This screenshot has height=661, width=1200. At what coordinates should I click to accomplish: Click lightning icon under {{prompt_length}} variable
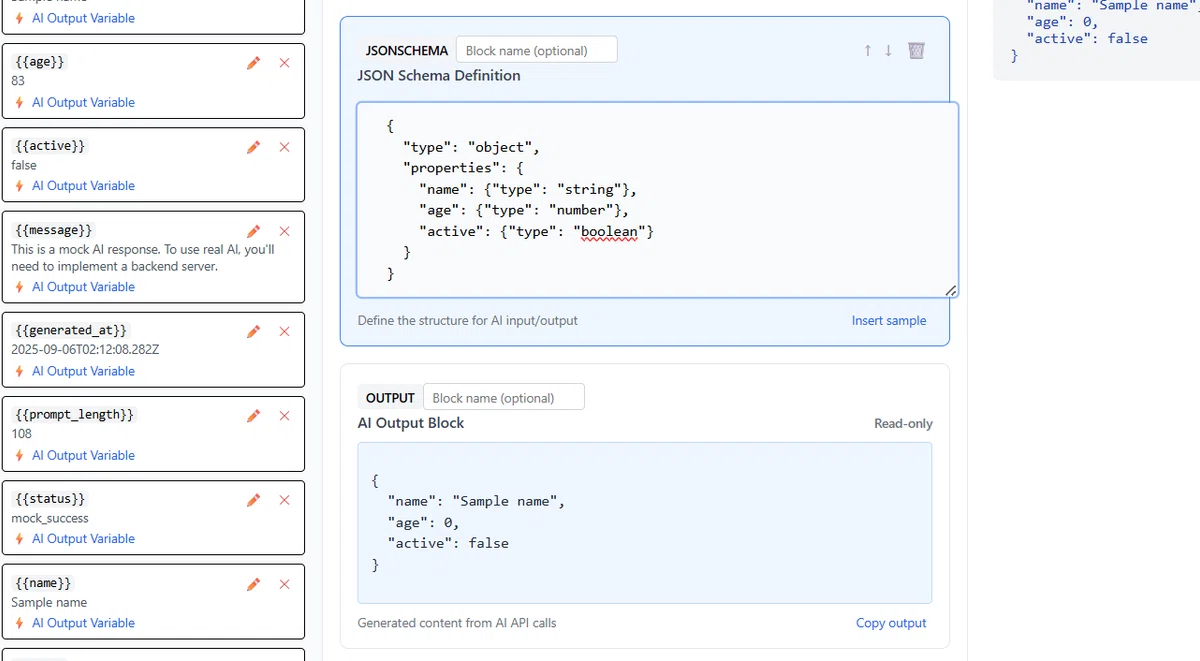pyautogui.click(x=19, y=454)
